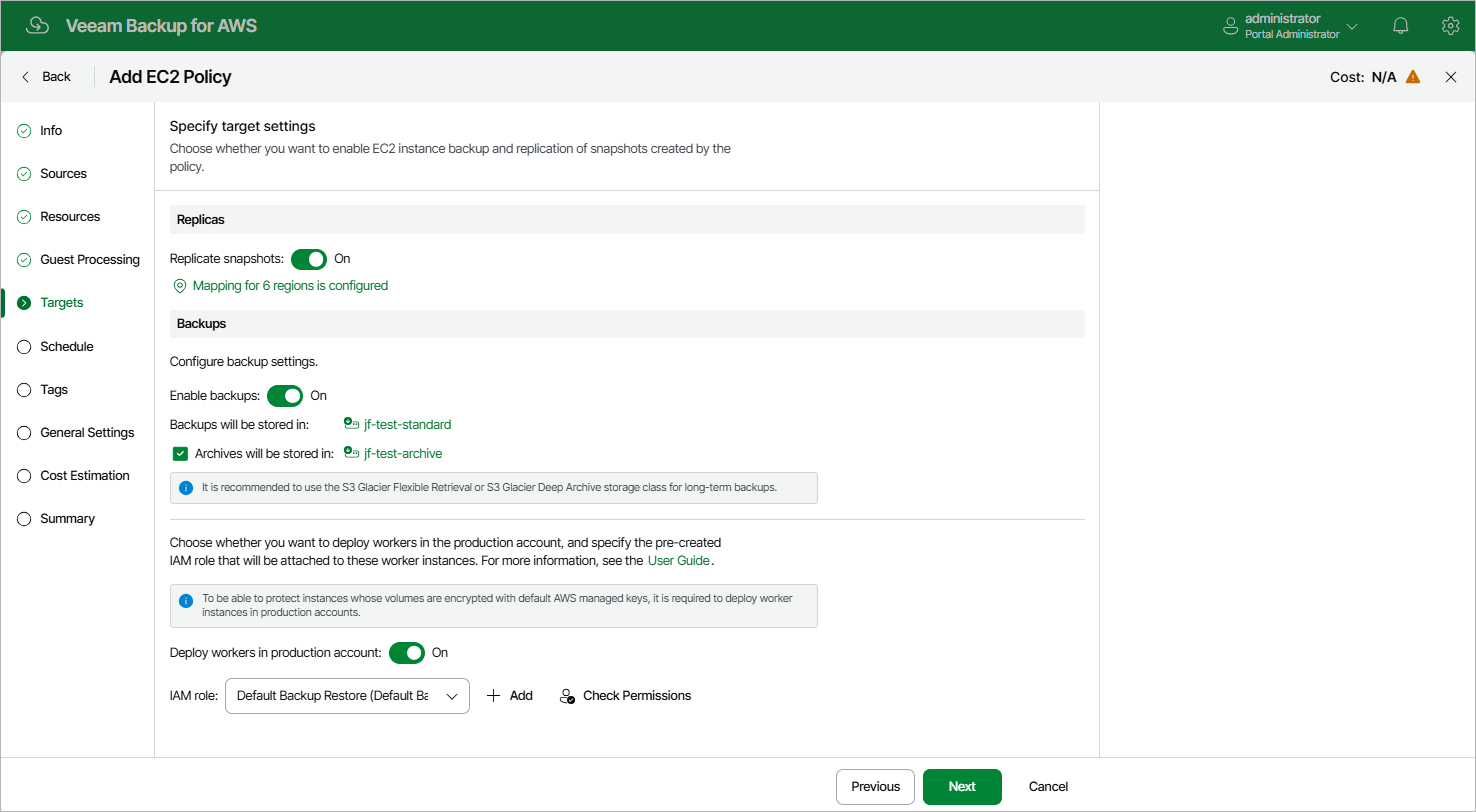Close the Add EC2 Policy wizard

coord(1451,77)
